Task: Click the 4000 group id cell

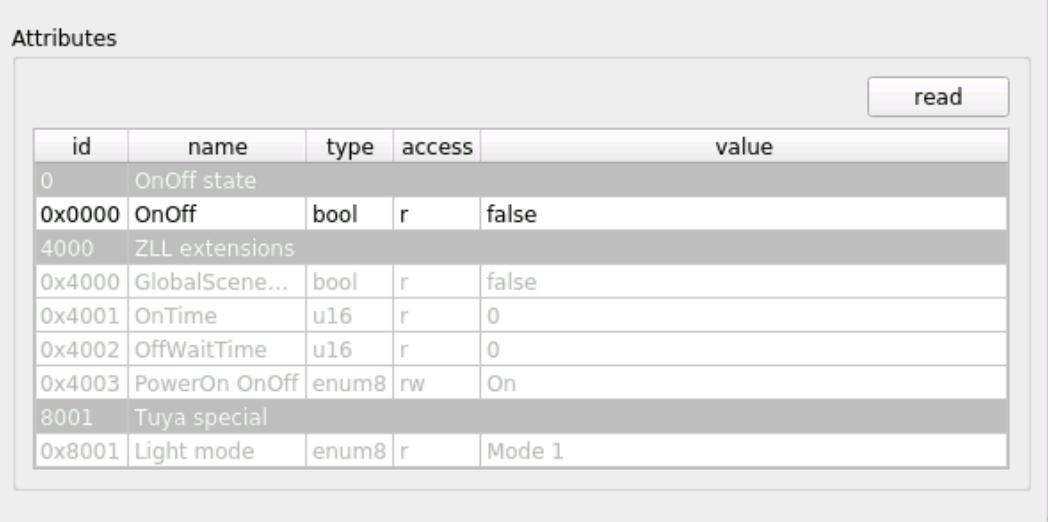Action: 81,248
